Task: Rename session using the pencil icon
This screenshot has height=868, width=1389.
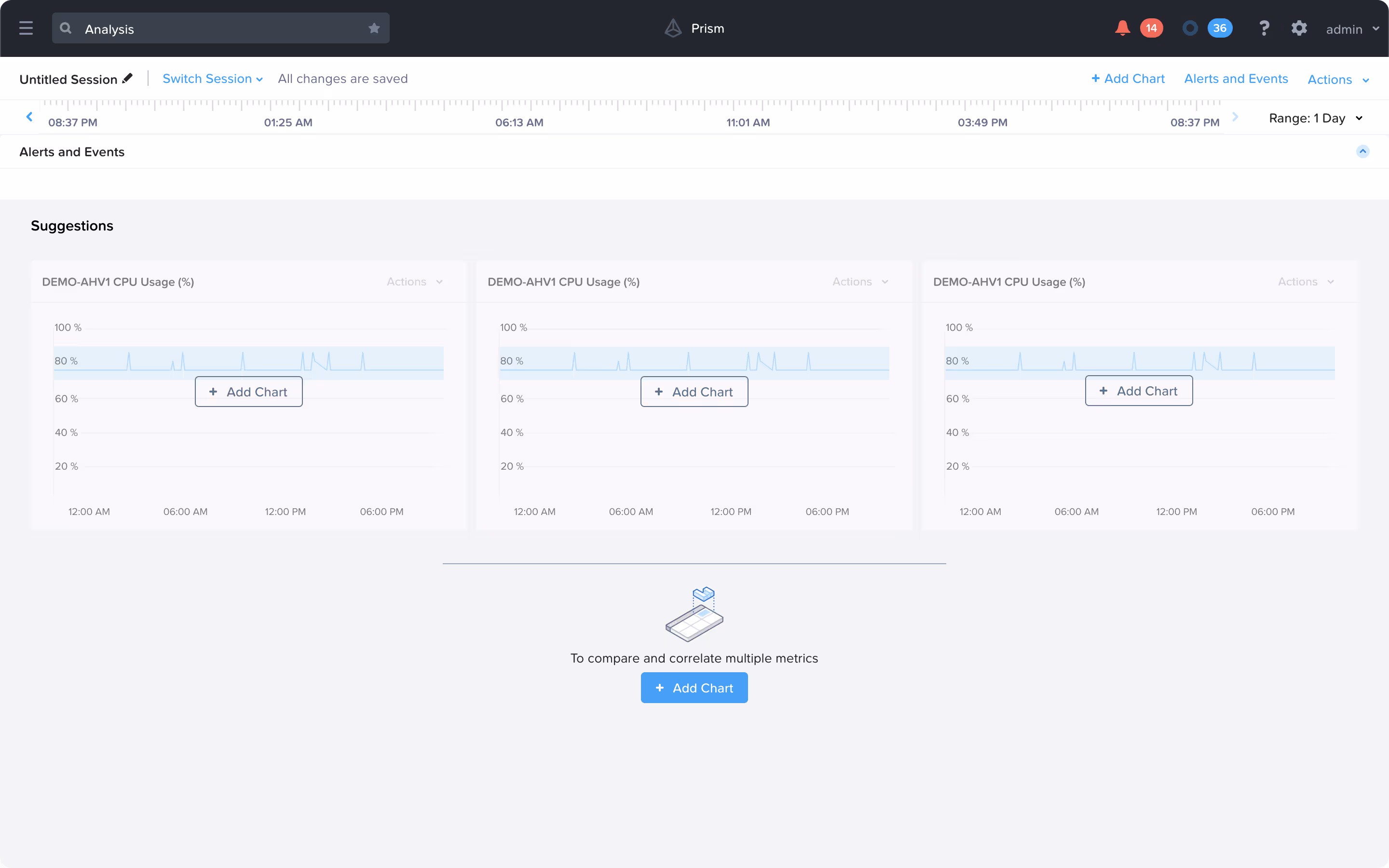Action: [x=127, y=79]
